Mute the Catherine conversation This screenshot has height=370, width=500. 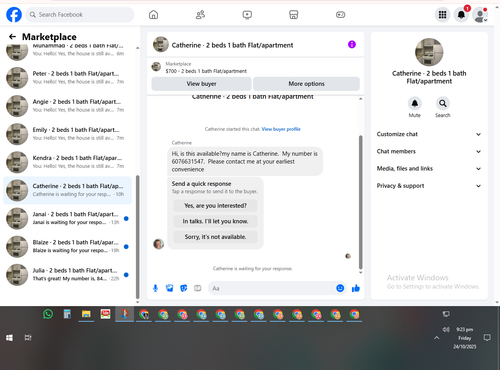(415, 103)
